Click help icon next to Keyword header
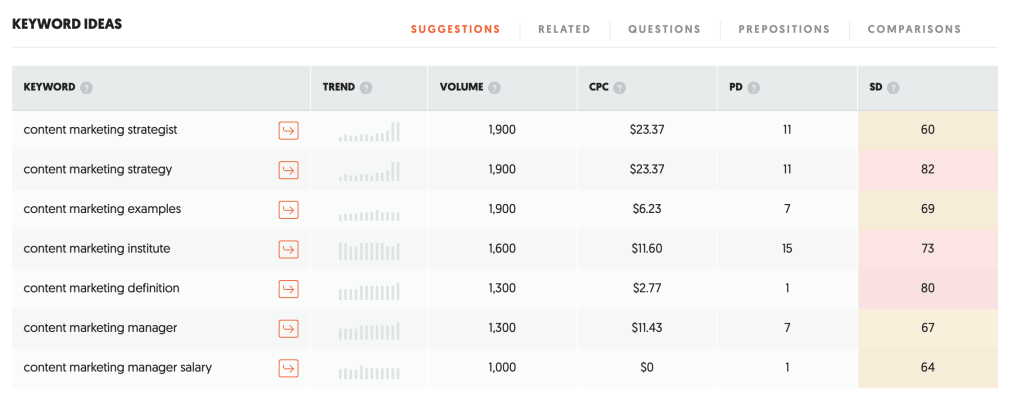This screenshot has width=1022, height=408. click(x=87, y=88)
